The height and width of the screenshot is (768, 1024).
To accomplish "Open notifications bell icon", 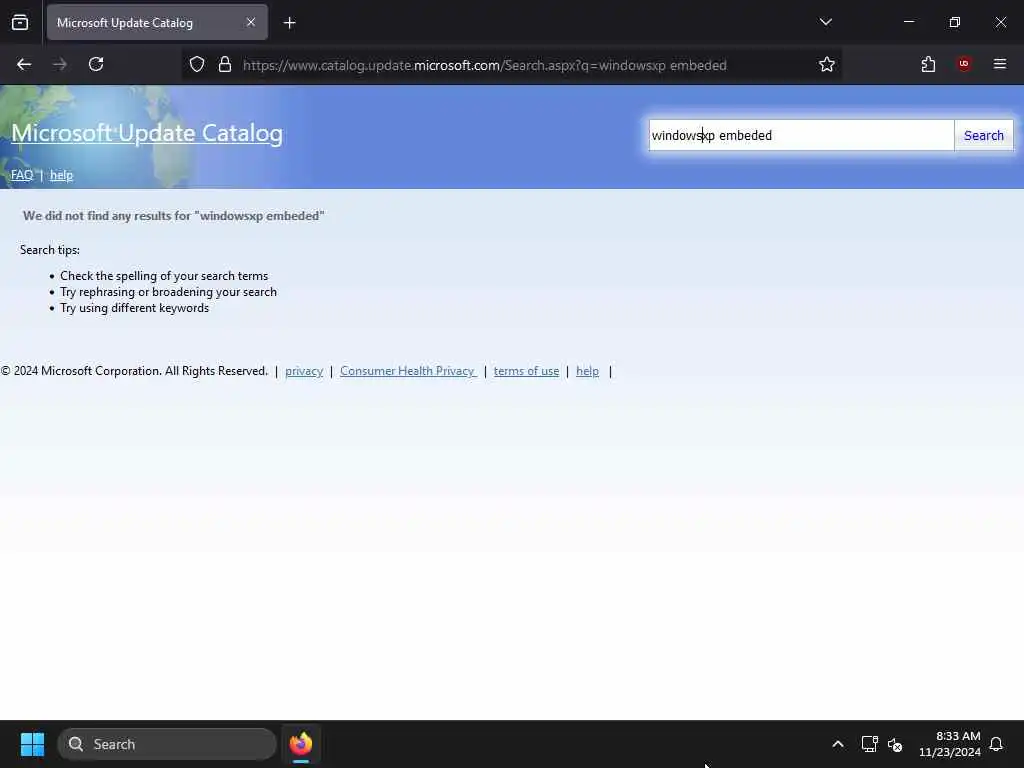I will pyautogui.click(x=996, y=744).
